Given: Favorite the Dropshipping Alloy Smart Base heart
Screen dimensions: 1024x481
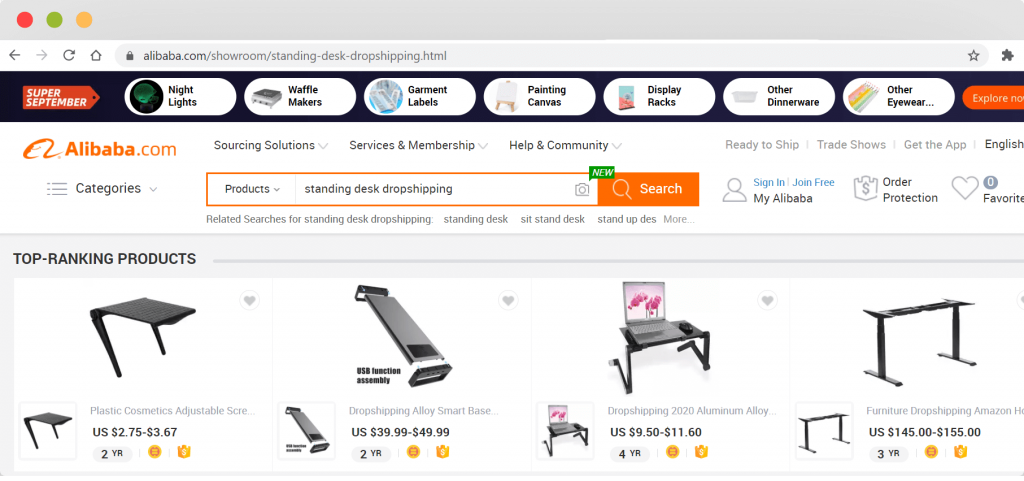Looking at the screenshot, I should 508,300.
